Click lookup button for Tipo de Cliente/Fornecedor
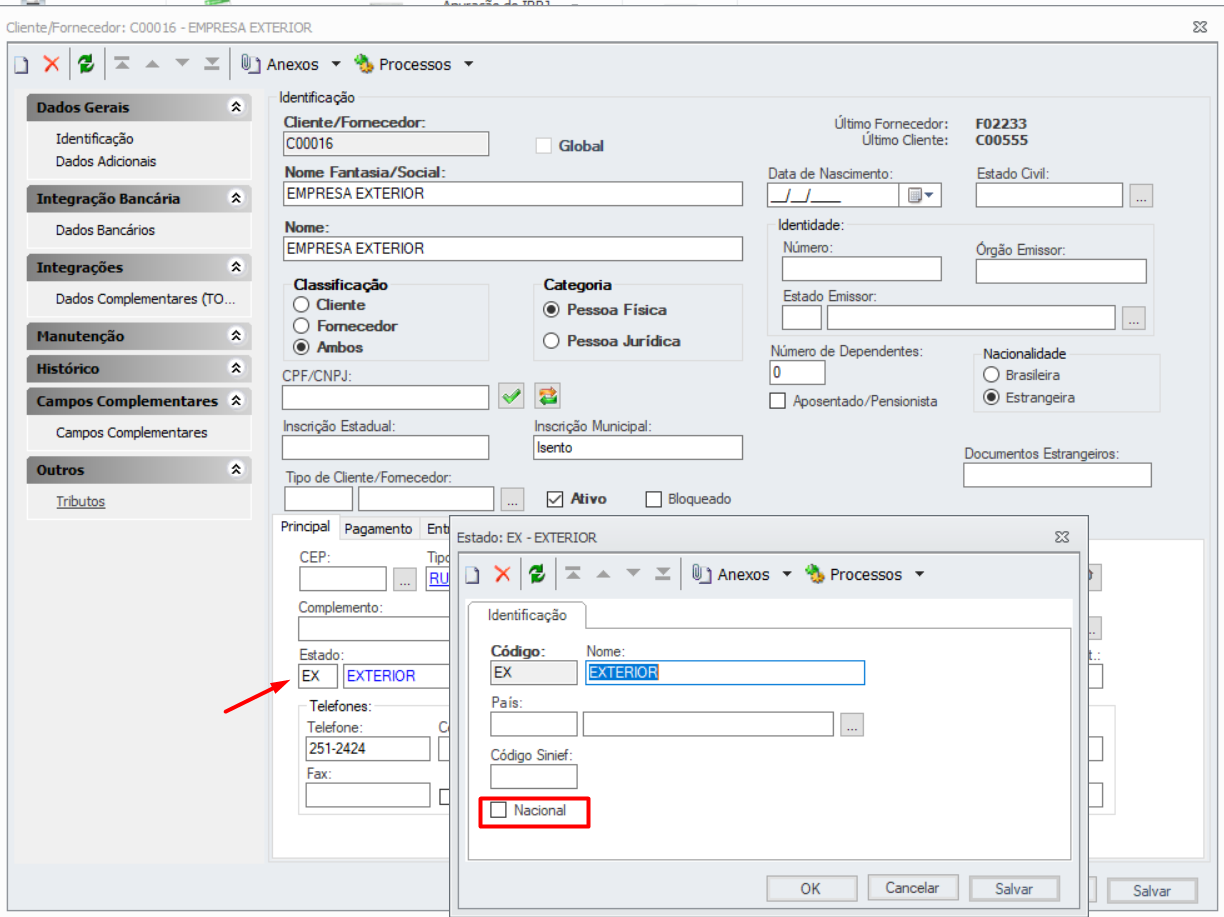This screenshot has width=1224, height=917. click(512, 498)
